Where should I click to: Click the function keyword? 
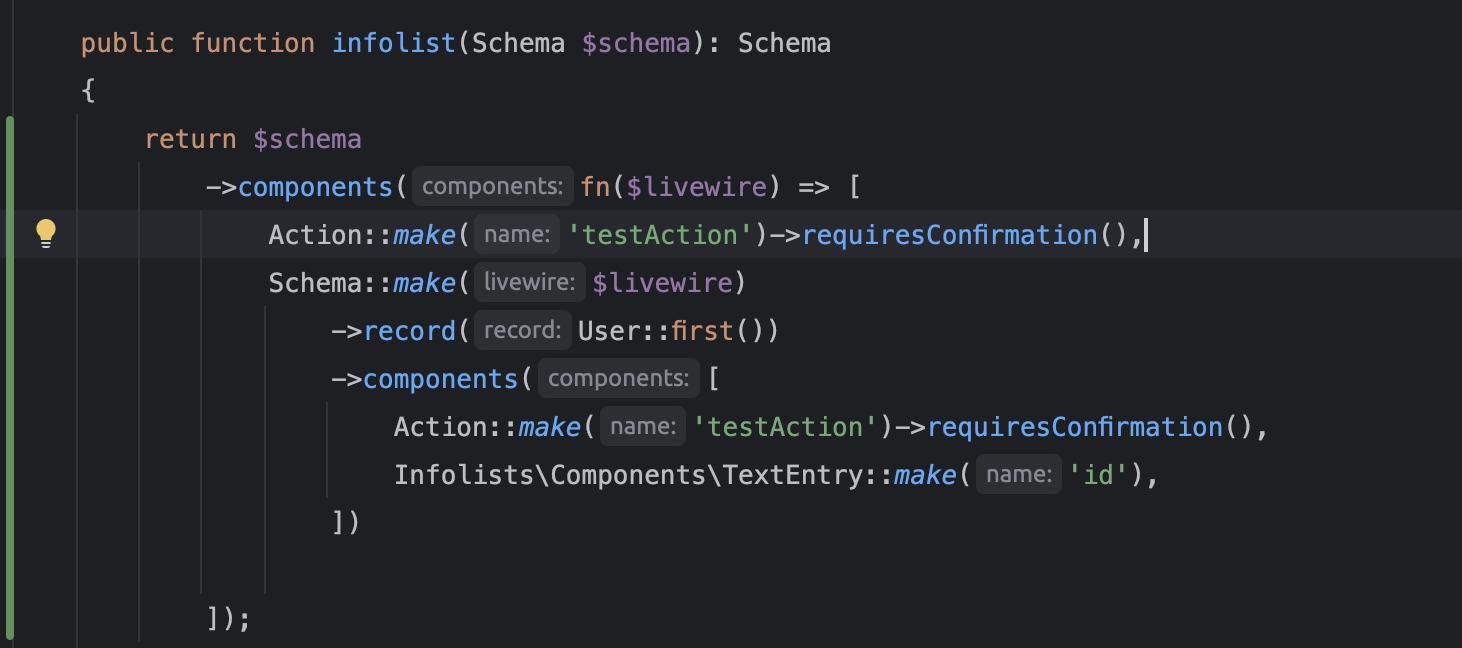point(253,43)
